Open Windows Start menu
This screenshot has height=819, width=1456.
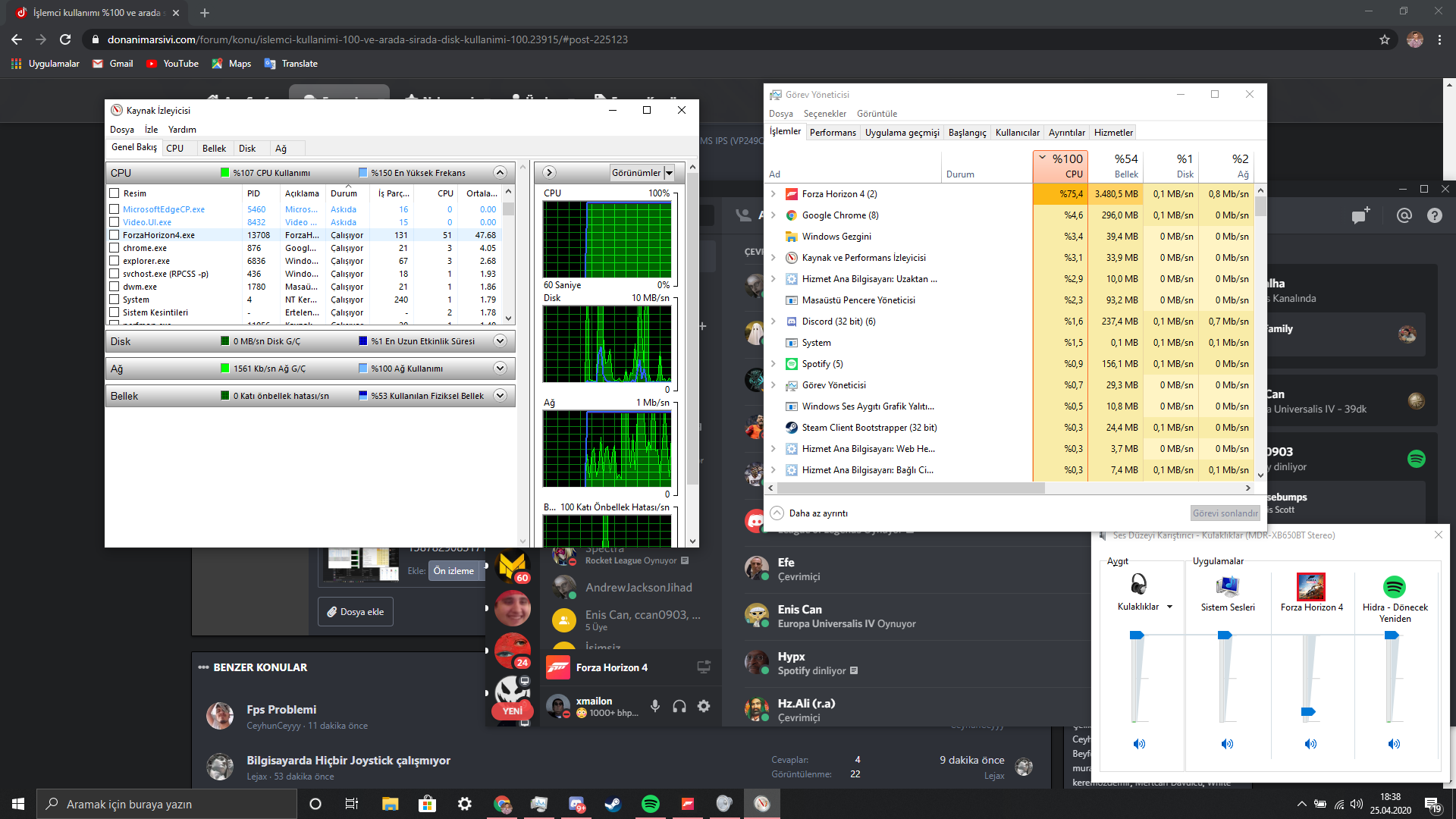click(18, 804)
